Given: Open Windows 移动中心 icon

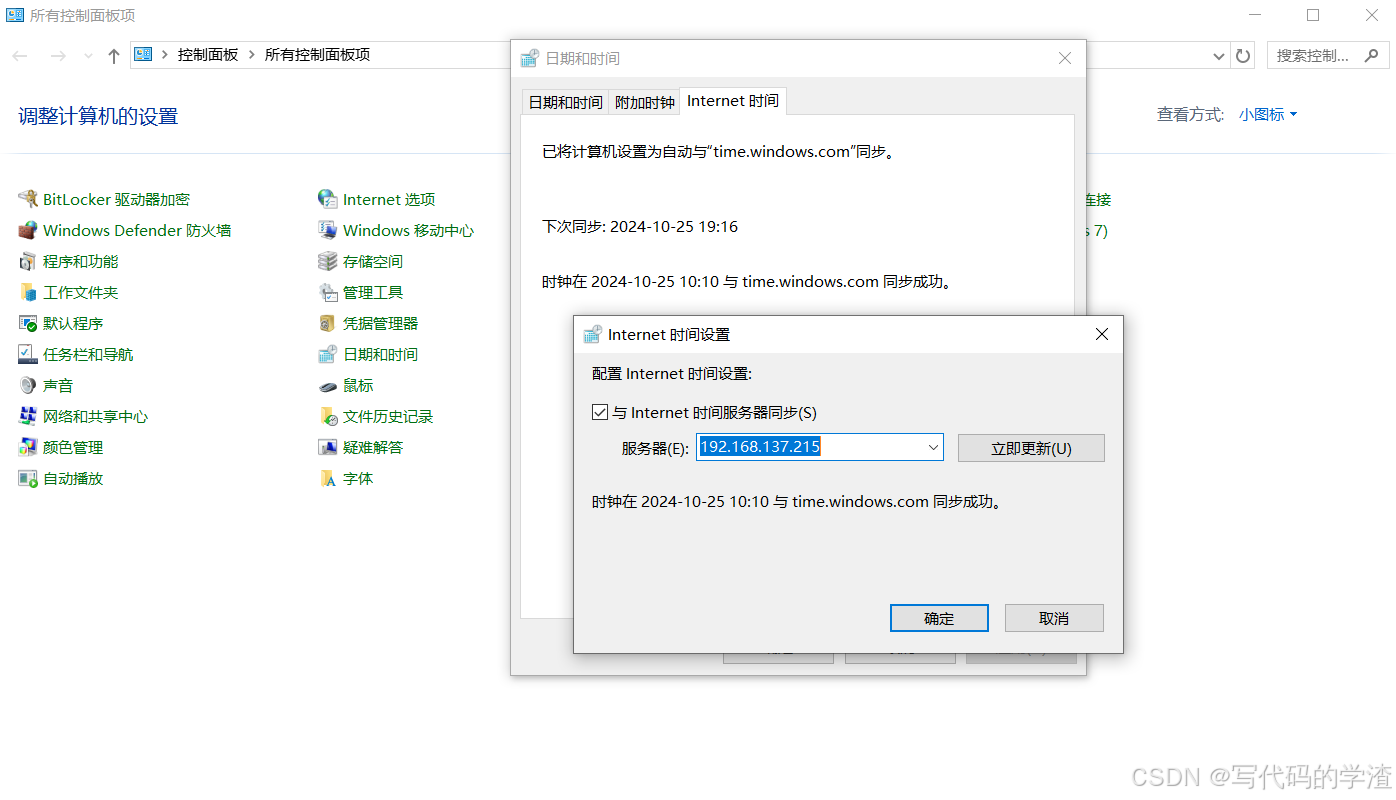Looking at the screenshot, I should pyautogui.click(x=328, y=230).
